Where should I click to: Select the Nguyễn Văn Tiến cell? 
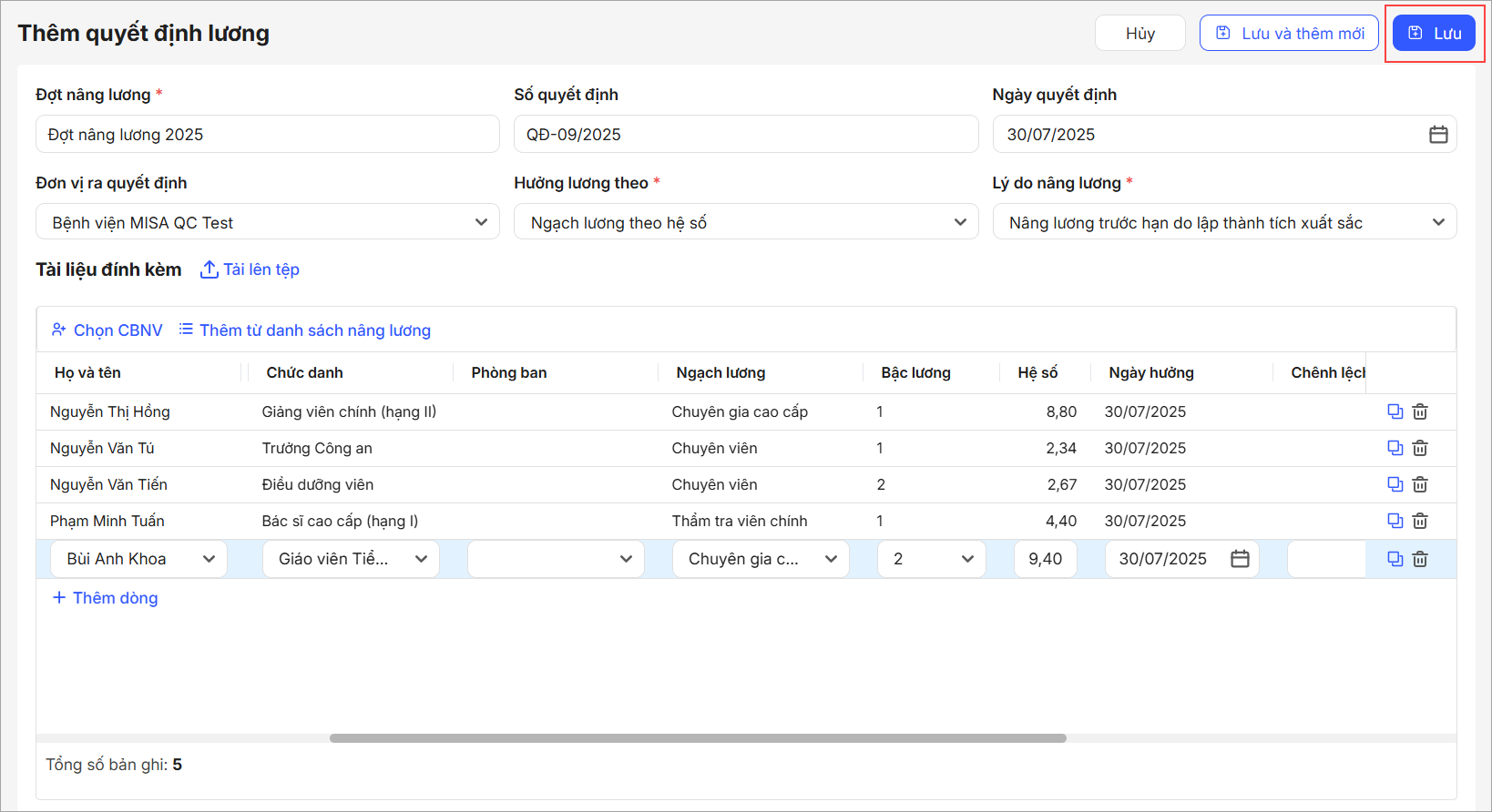108,484
